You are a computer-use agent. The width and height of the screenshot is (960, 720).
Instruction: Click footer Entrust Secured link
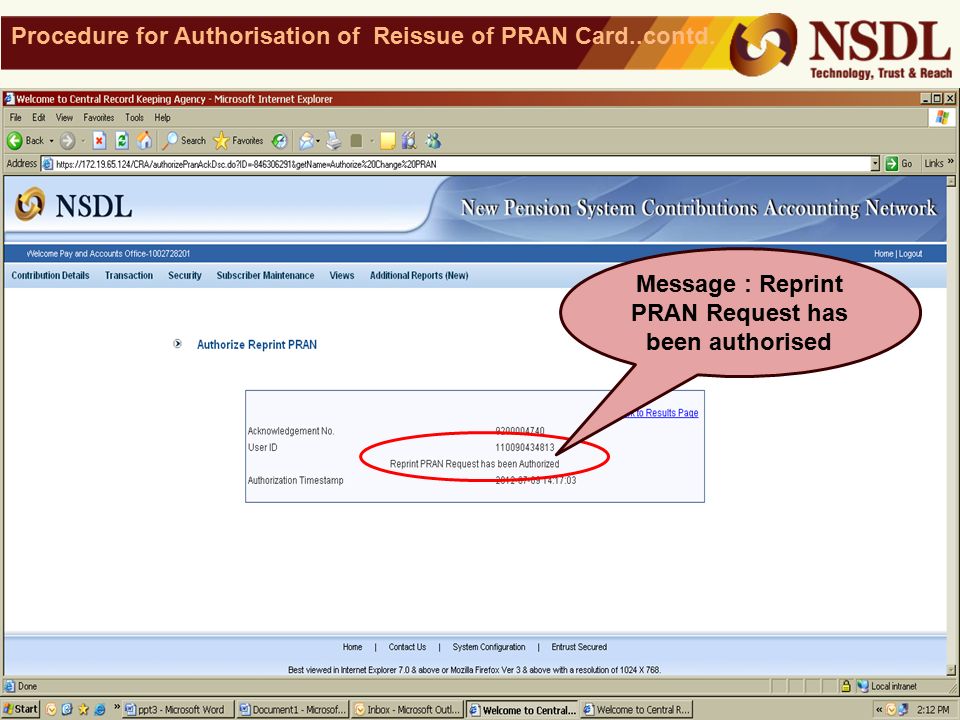[x=579, y=647]
